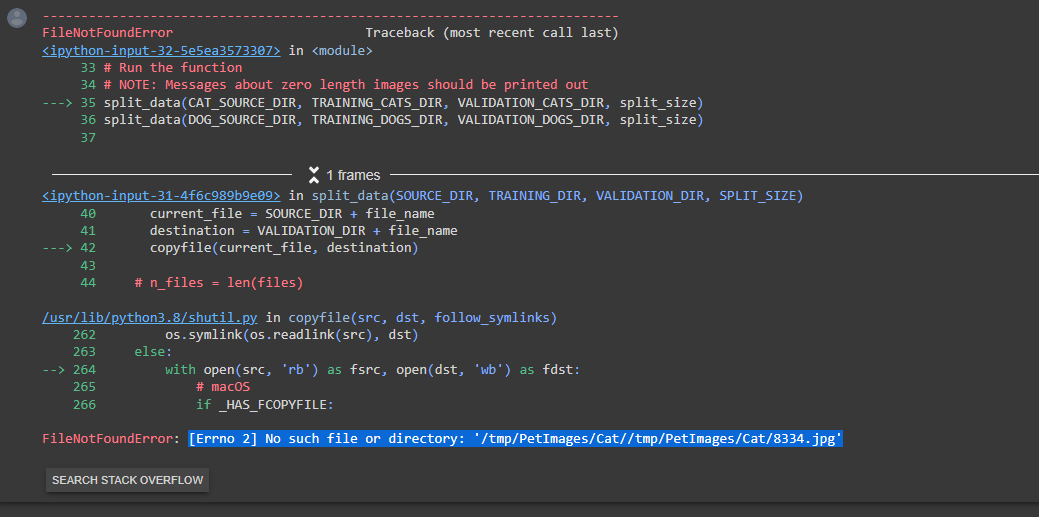Click the '# Run the function' comment

click(x=173, y=68)
